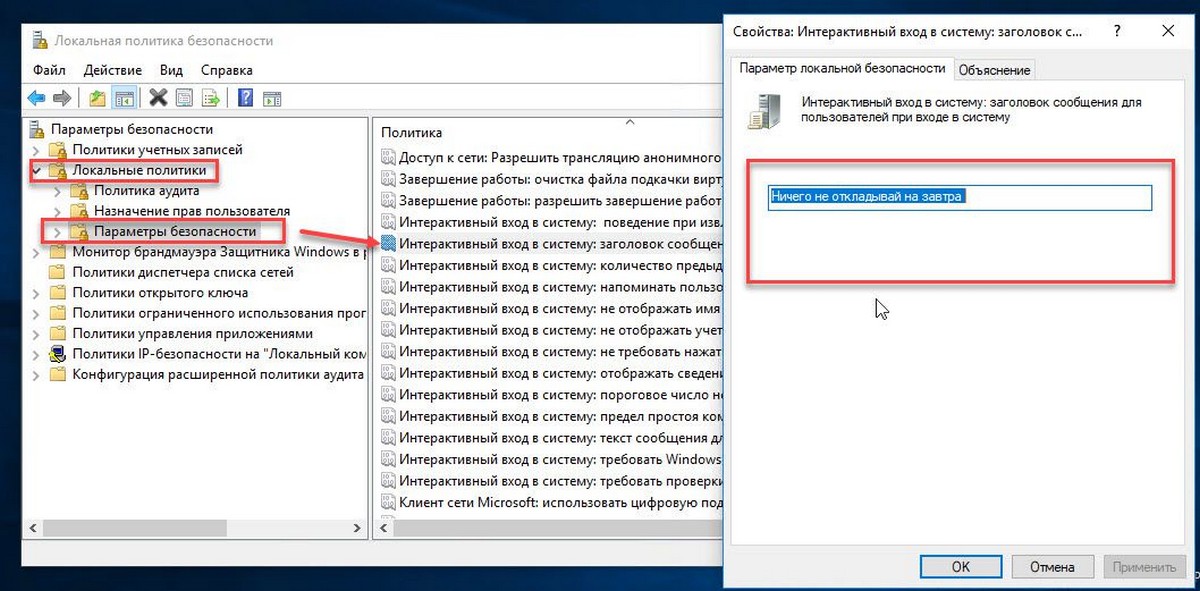The image size is (1200, 591).
Task: Select Параметр локальной безопасности tab
Action: pos(842,68)
